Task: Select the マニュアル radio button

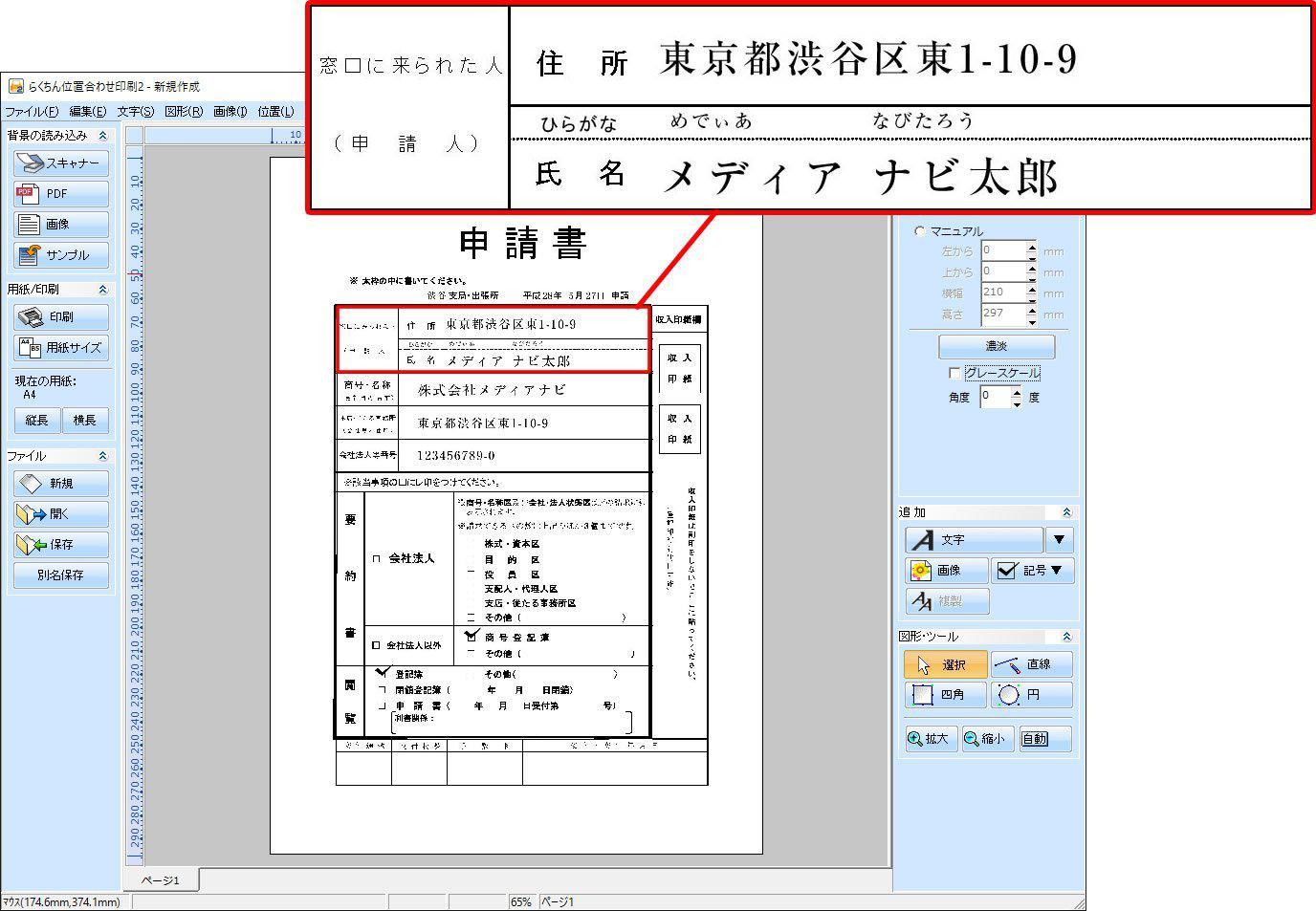Action: (x=920, y=230)
